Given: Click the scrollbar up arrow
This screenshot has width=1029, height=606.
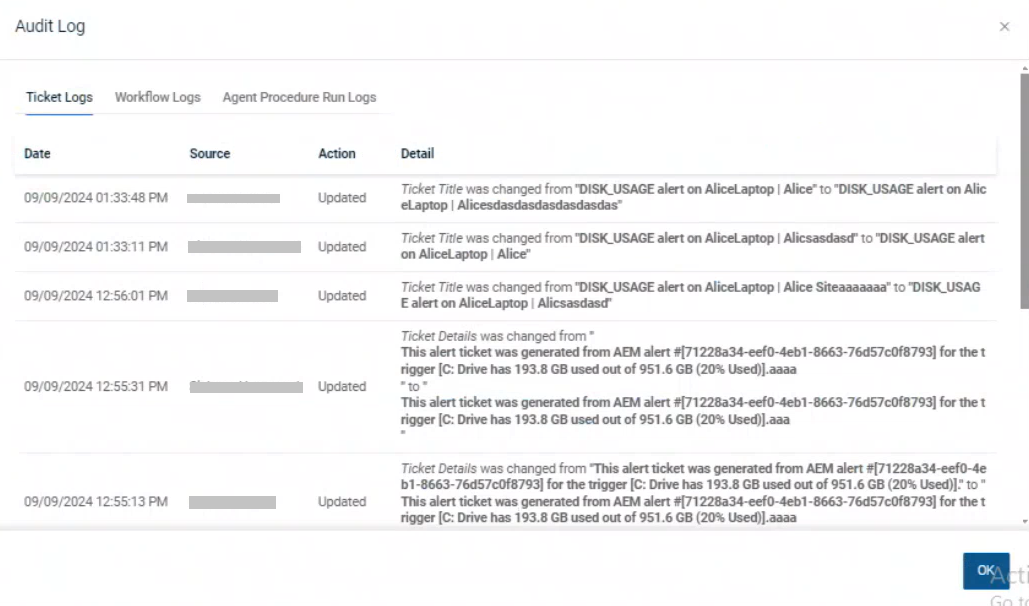Looking at the screenshot, I should (x=1024, y=68).
